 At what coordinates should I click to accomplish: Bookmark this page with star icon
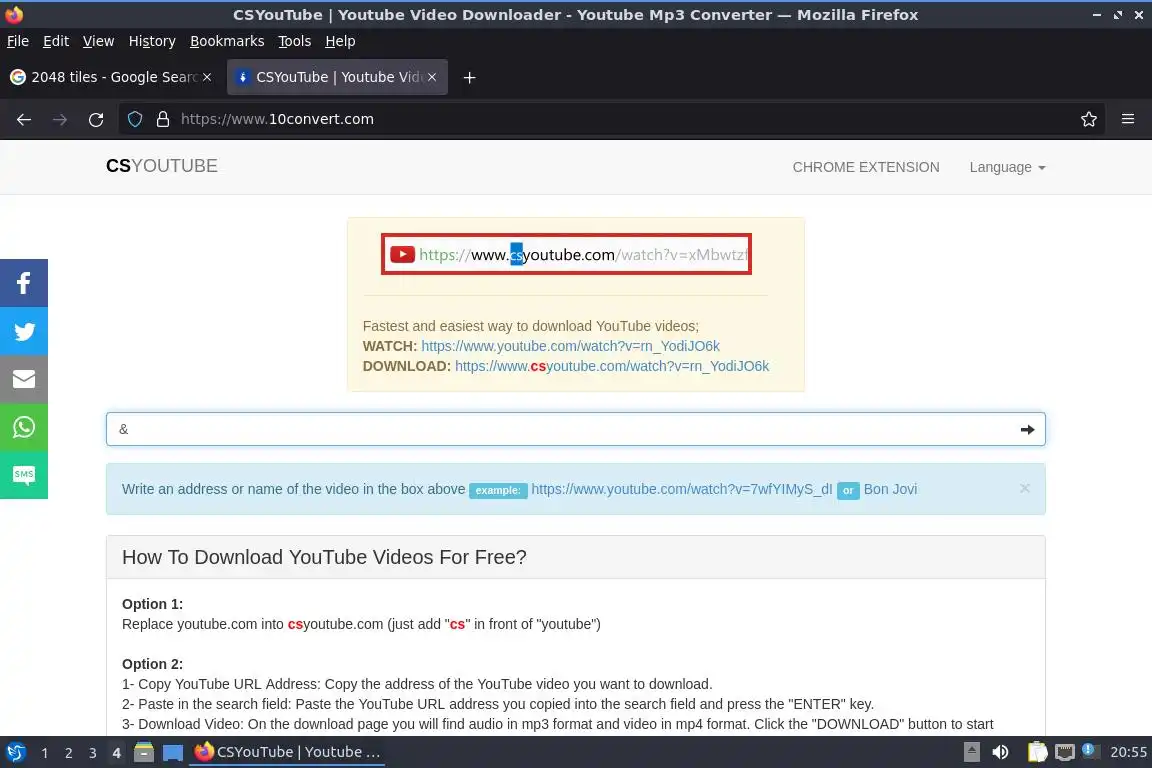(x=1089, y=119)
